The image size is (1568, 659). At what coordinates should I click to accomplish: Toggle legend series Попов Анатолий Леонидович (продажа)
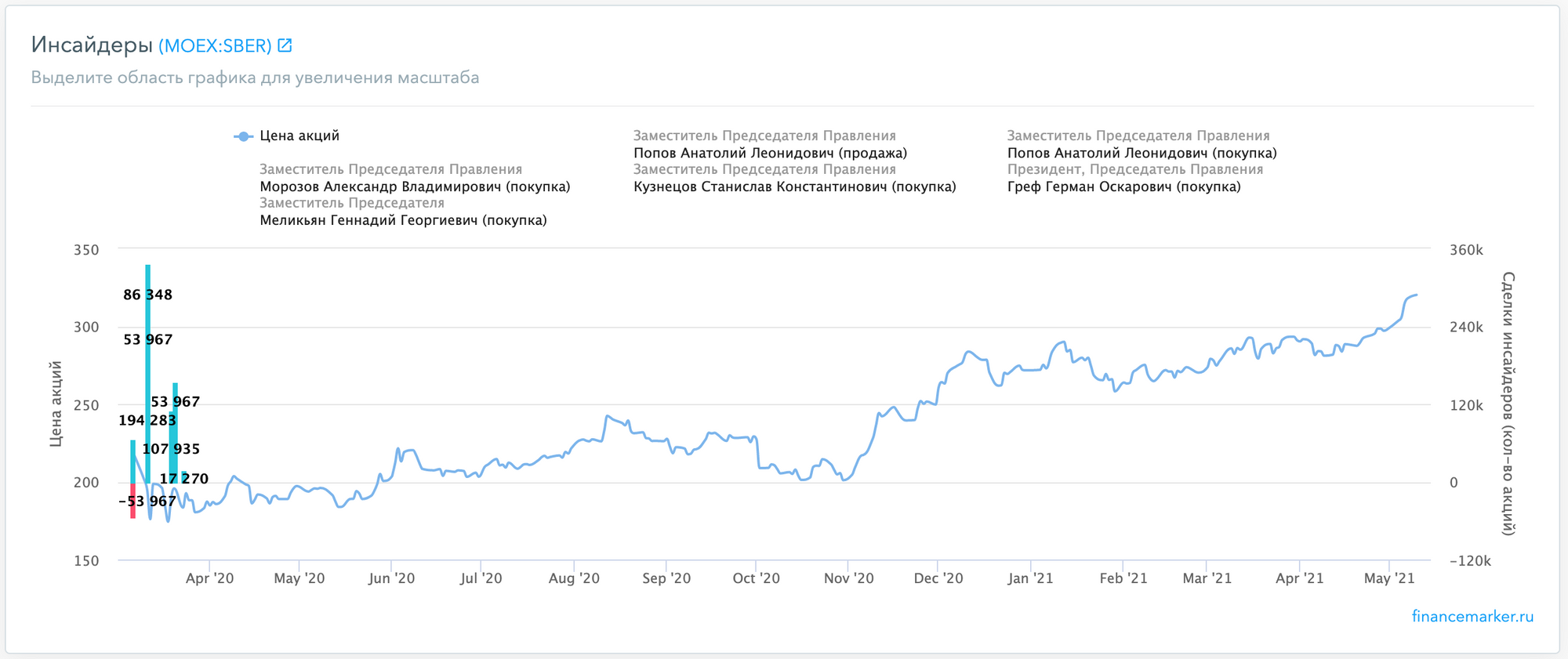tap(770, 153)
